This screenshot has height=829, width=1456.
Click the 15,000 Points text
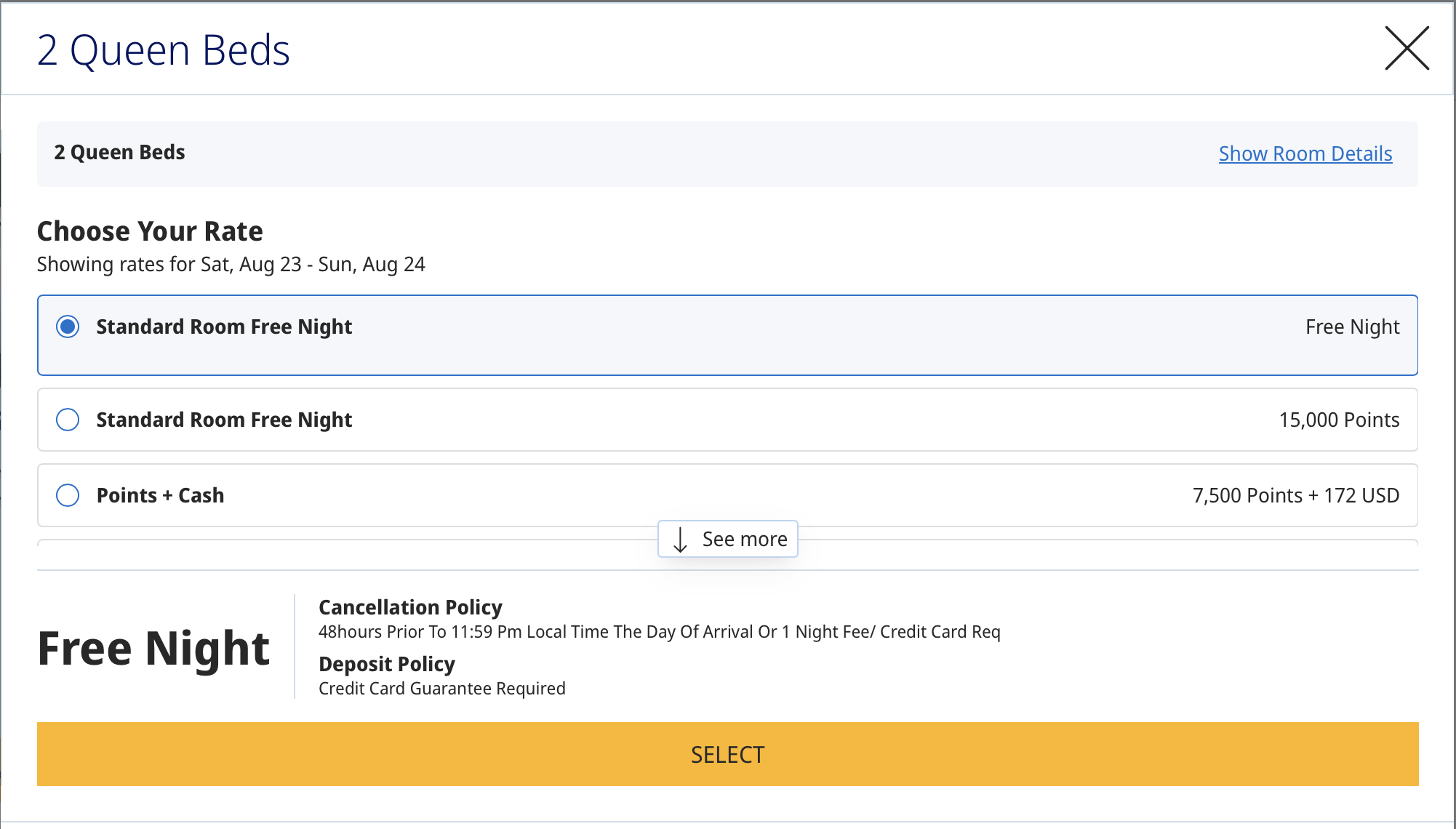click(x=1340, y=420)
